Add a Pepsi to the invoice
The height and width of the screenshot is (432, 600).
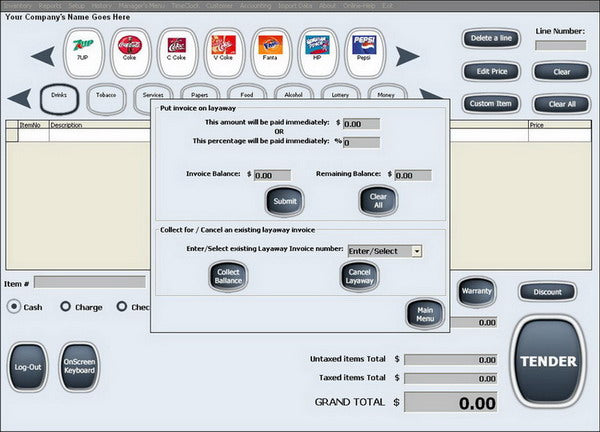tap(365, 53)
